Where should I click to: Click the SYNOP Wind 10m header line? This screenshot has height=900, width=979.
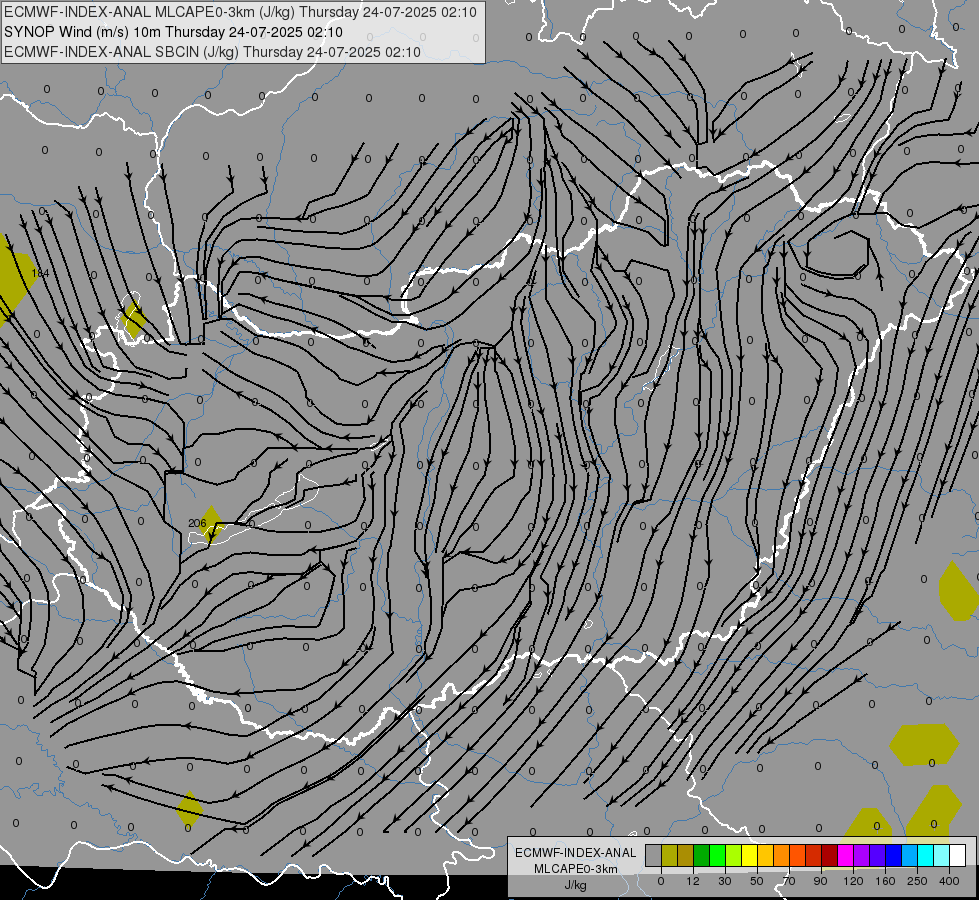click(173, 32)
